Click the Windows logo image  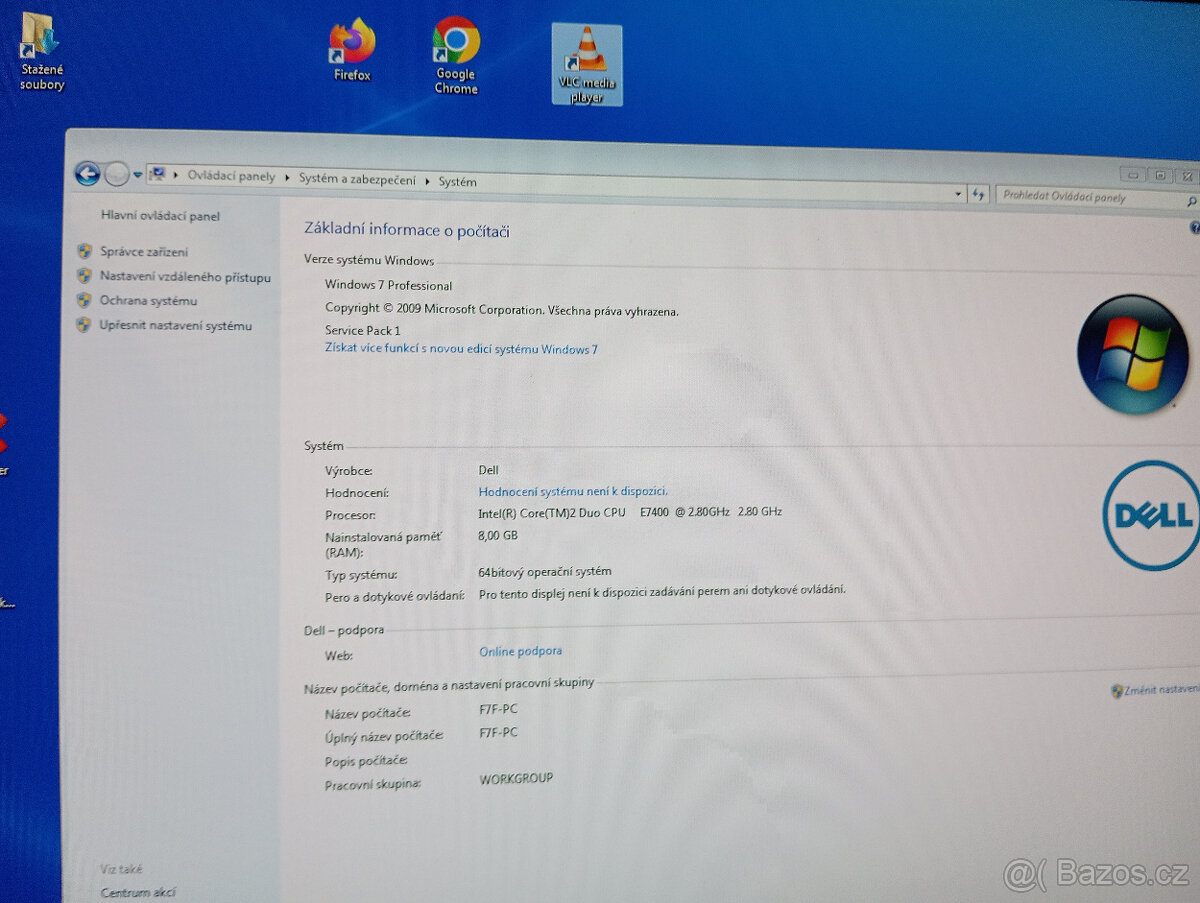1132,353
